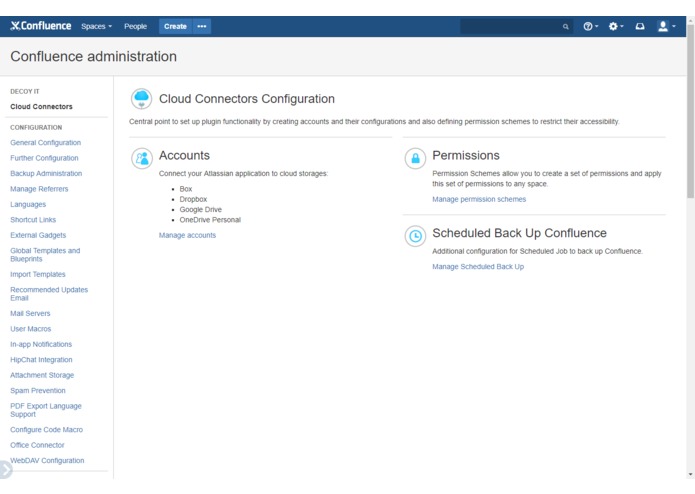The image size is (695, 494).
Task: Open the help question-mark menu
Action: pyautogui.click(x=590, y=26)
